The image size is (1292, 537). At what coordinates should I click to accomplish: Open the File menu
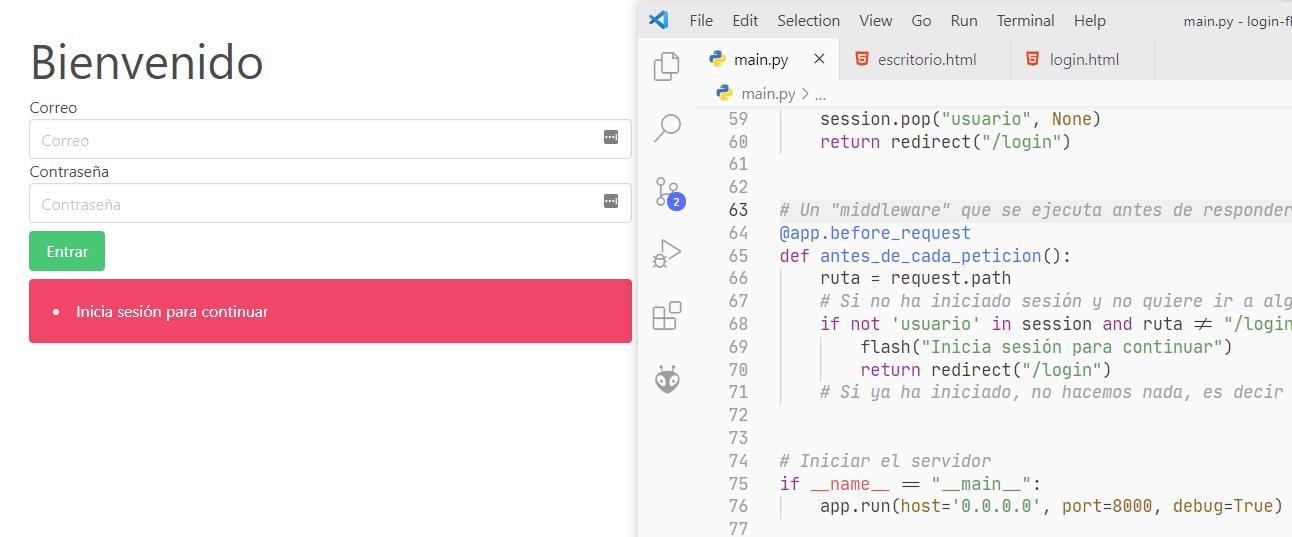click(701, 20)
